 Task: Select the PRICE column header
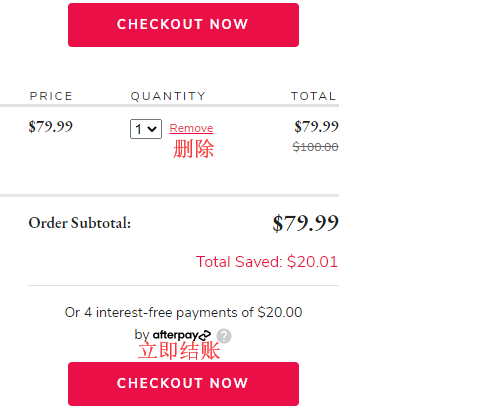pyautogui.click(x=51, y=96)
